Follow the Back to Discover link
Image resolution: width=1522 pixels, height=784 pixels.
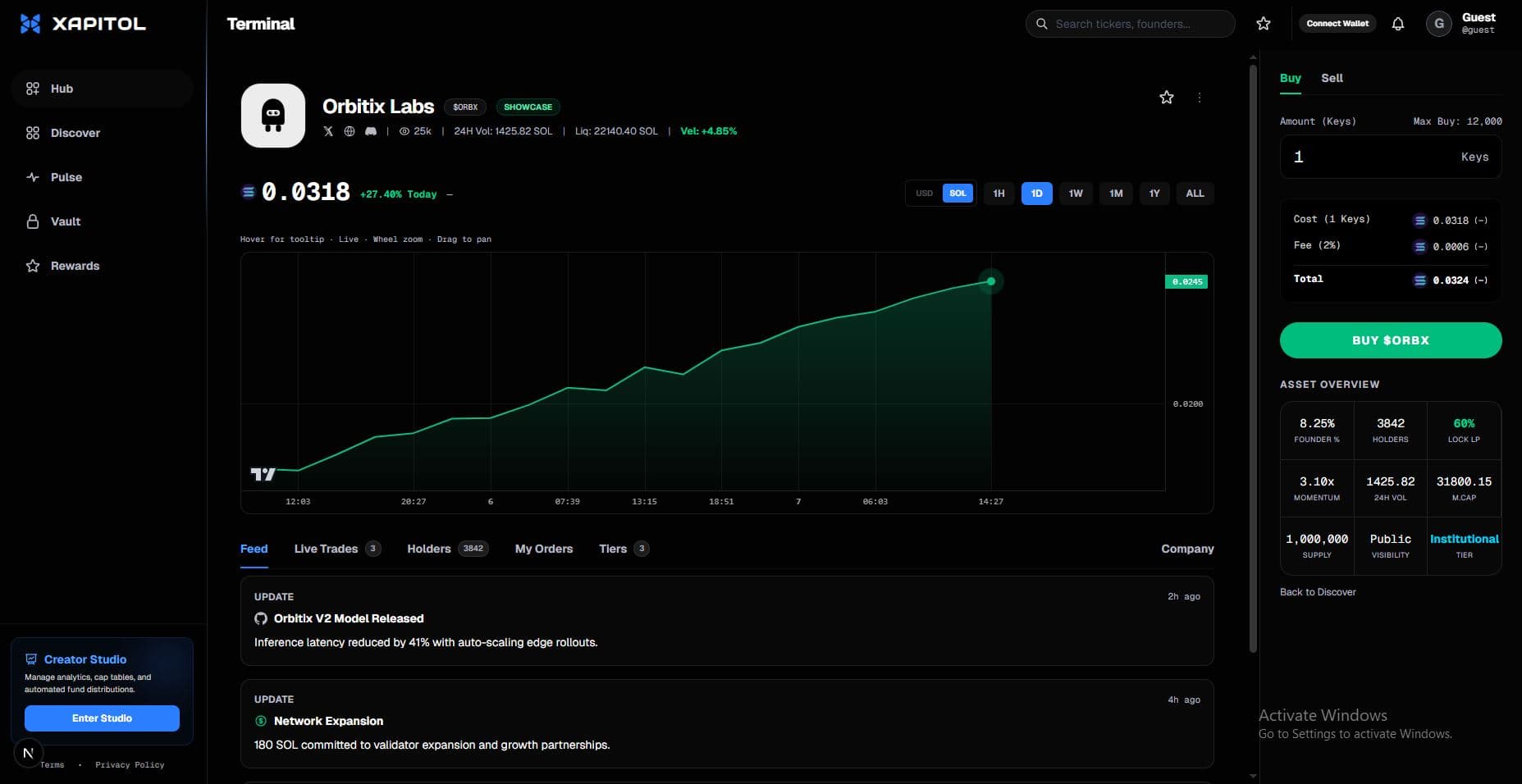pos(1318,592)
